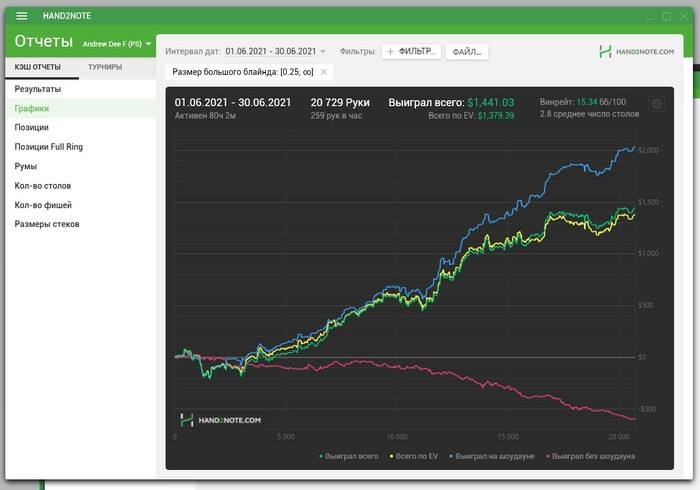Remove the big blind size filter

[x=324, y=72]
